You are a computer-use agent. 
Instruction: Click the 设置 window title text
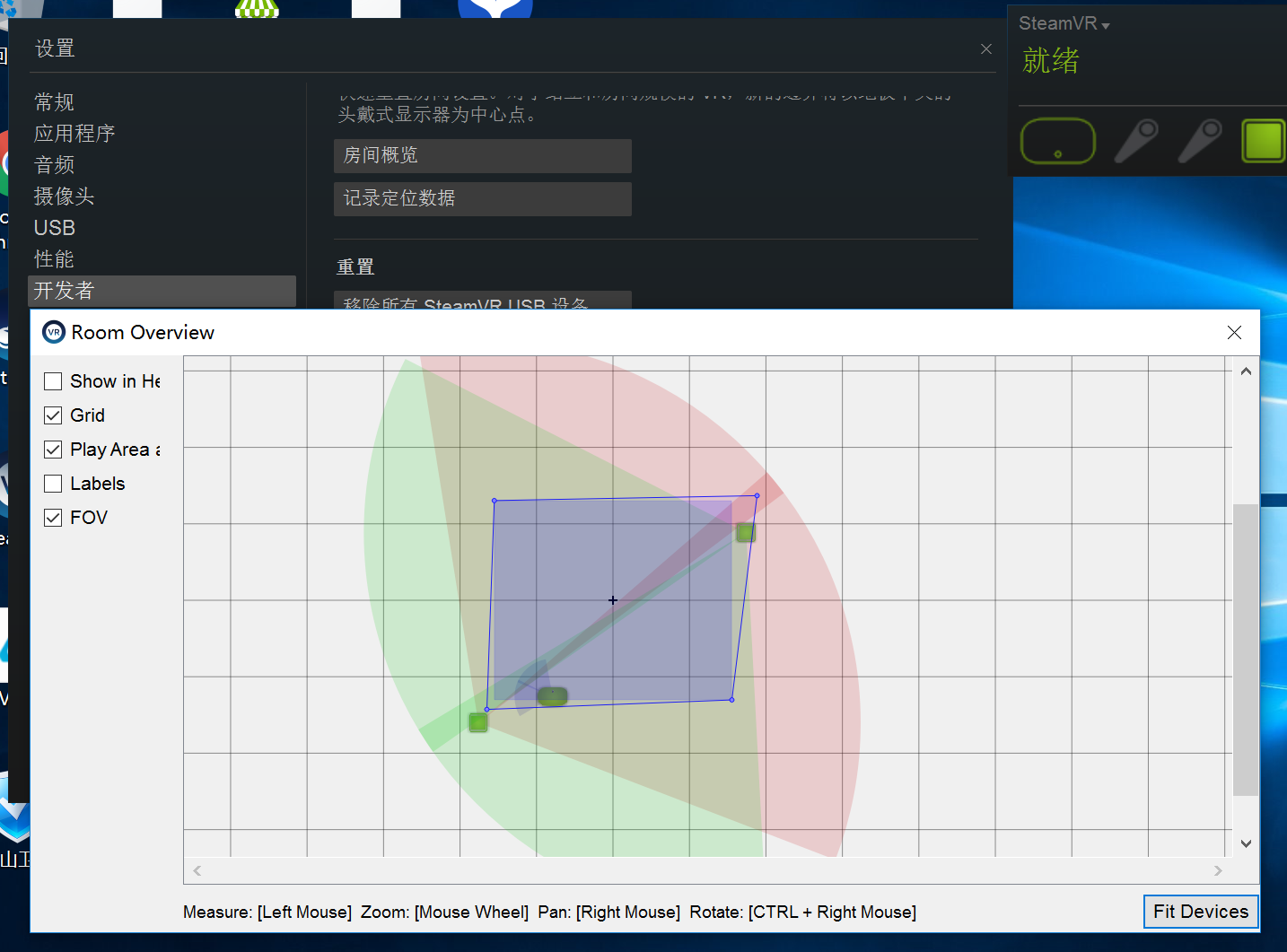[55, 48]
